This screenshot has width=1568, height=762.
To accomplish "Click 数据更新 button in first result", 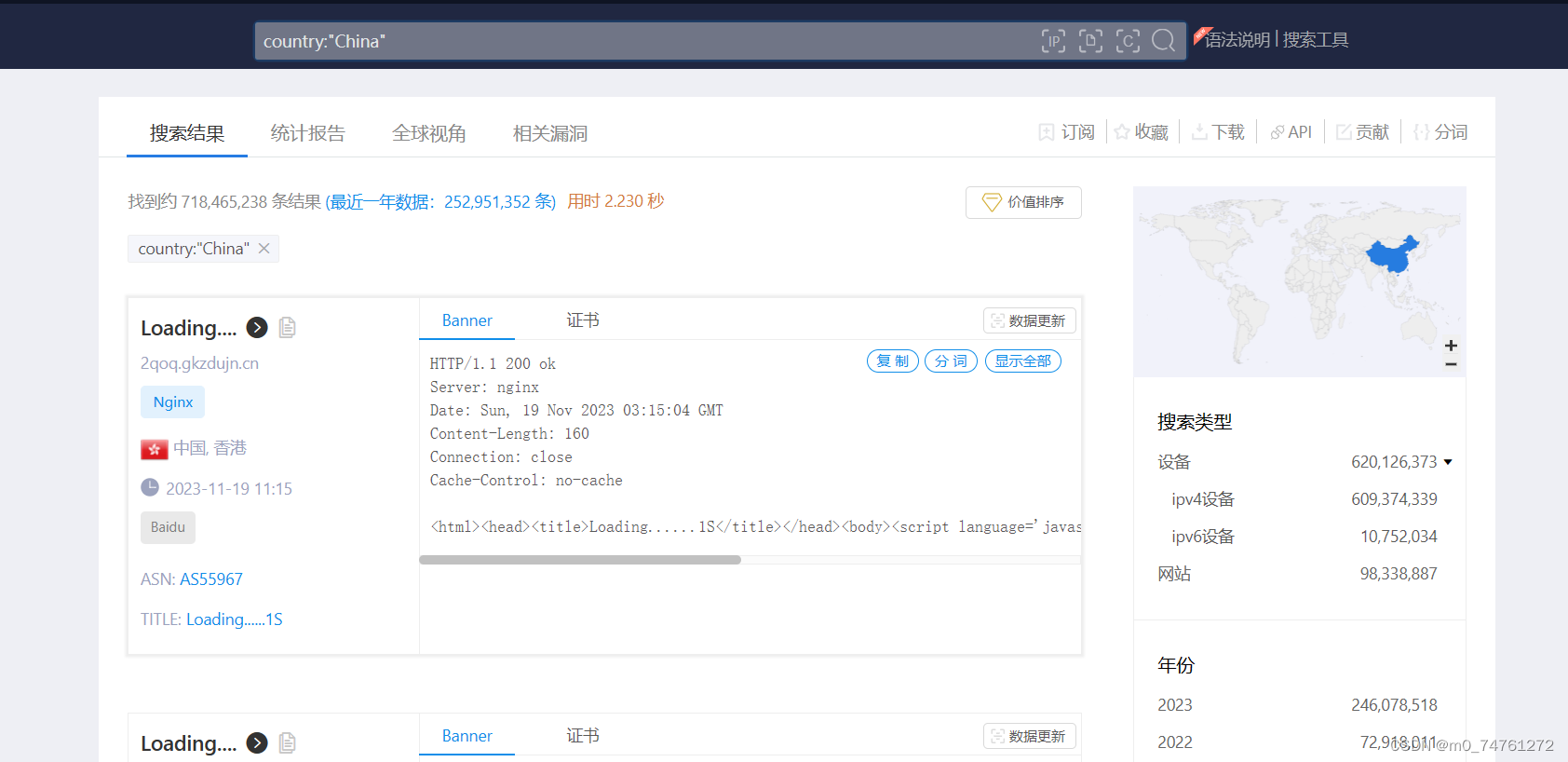I will (1030, 320).
